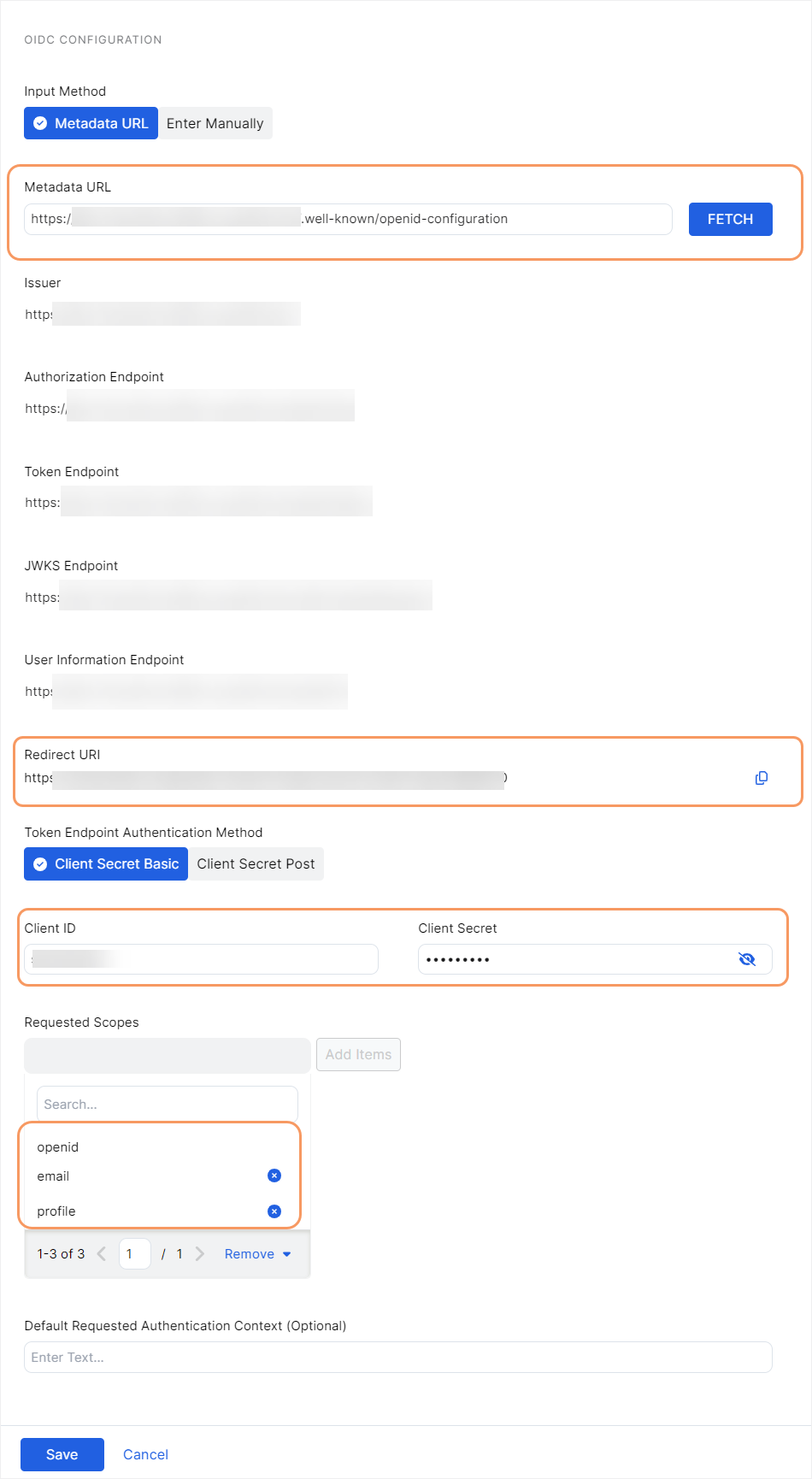This screenshot has width=812, height=1479.
Task: Click the Authorization Endpoint URL value
Action: point(189,408)
